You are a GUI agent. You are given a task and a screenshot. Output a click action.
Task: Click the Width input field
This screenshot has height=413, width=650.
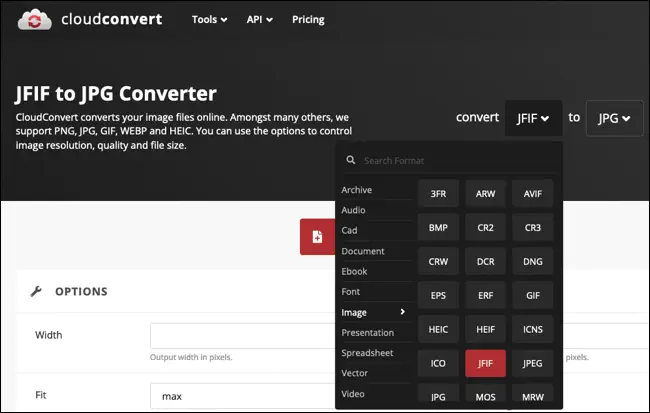point(243,335)
